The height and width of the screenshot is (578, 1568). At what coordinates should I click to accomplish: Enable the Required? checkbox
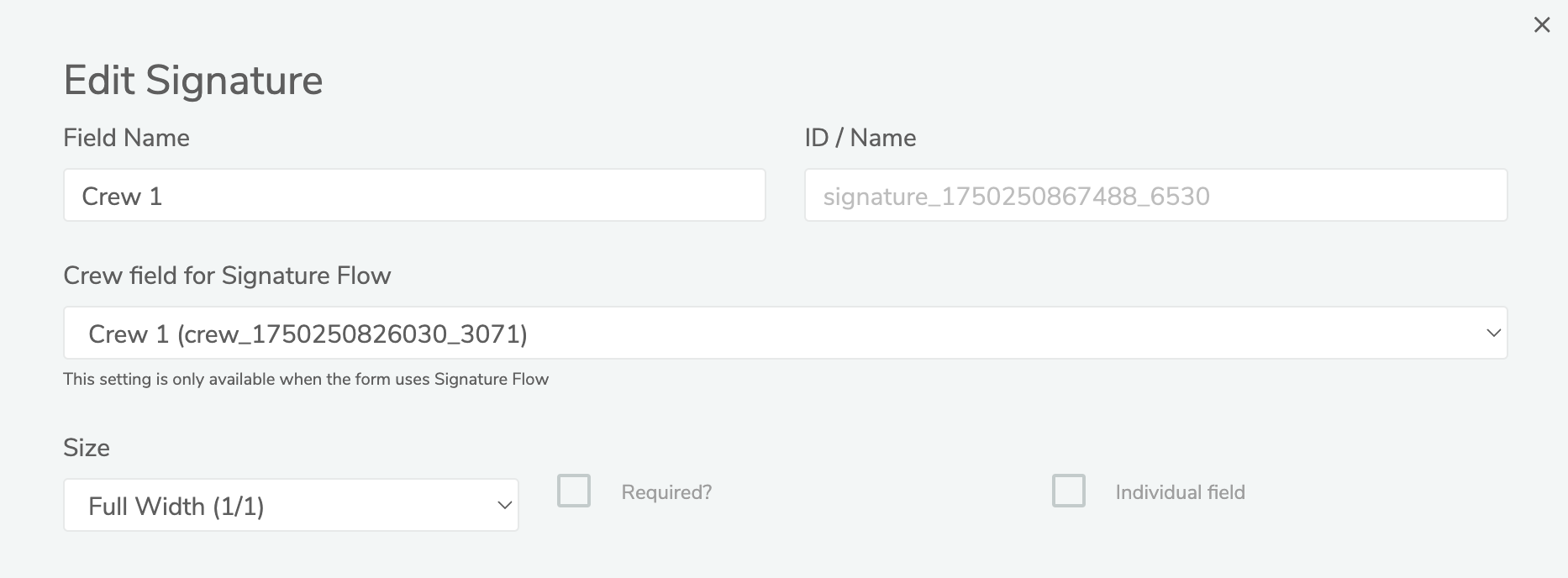[x=574, y=491]
